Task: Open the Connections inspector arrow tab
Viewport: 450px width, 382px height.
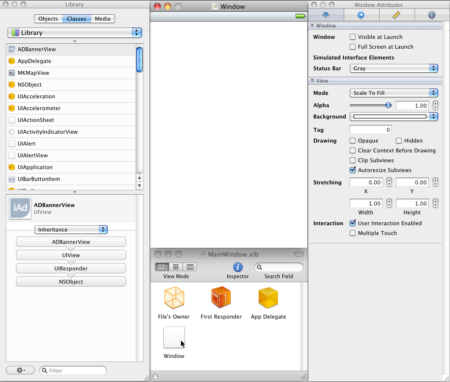Action: click(x=361, y=15)
